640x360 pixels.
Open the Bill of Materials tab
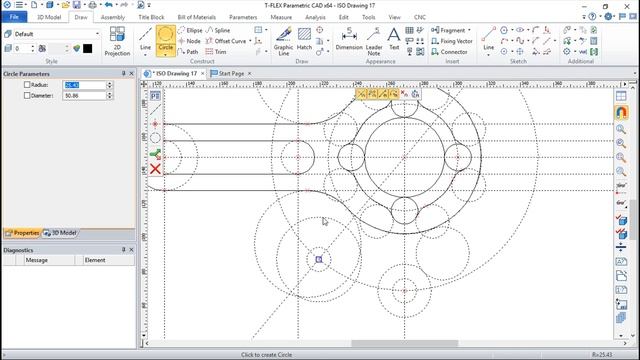(x=196, y=17)
